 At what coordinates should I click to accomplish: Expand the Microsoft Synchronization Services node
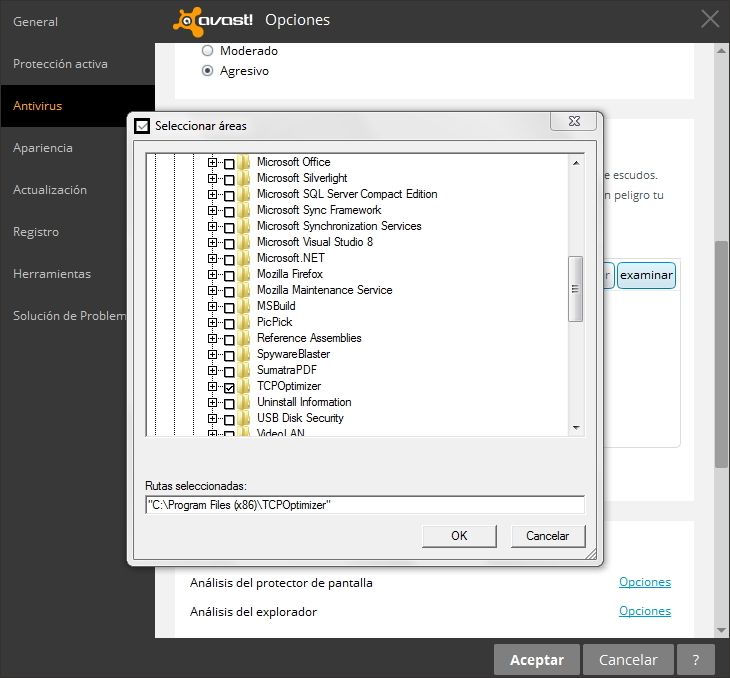[212, 226]
